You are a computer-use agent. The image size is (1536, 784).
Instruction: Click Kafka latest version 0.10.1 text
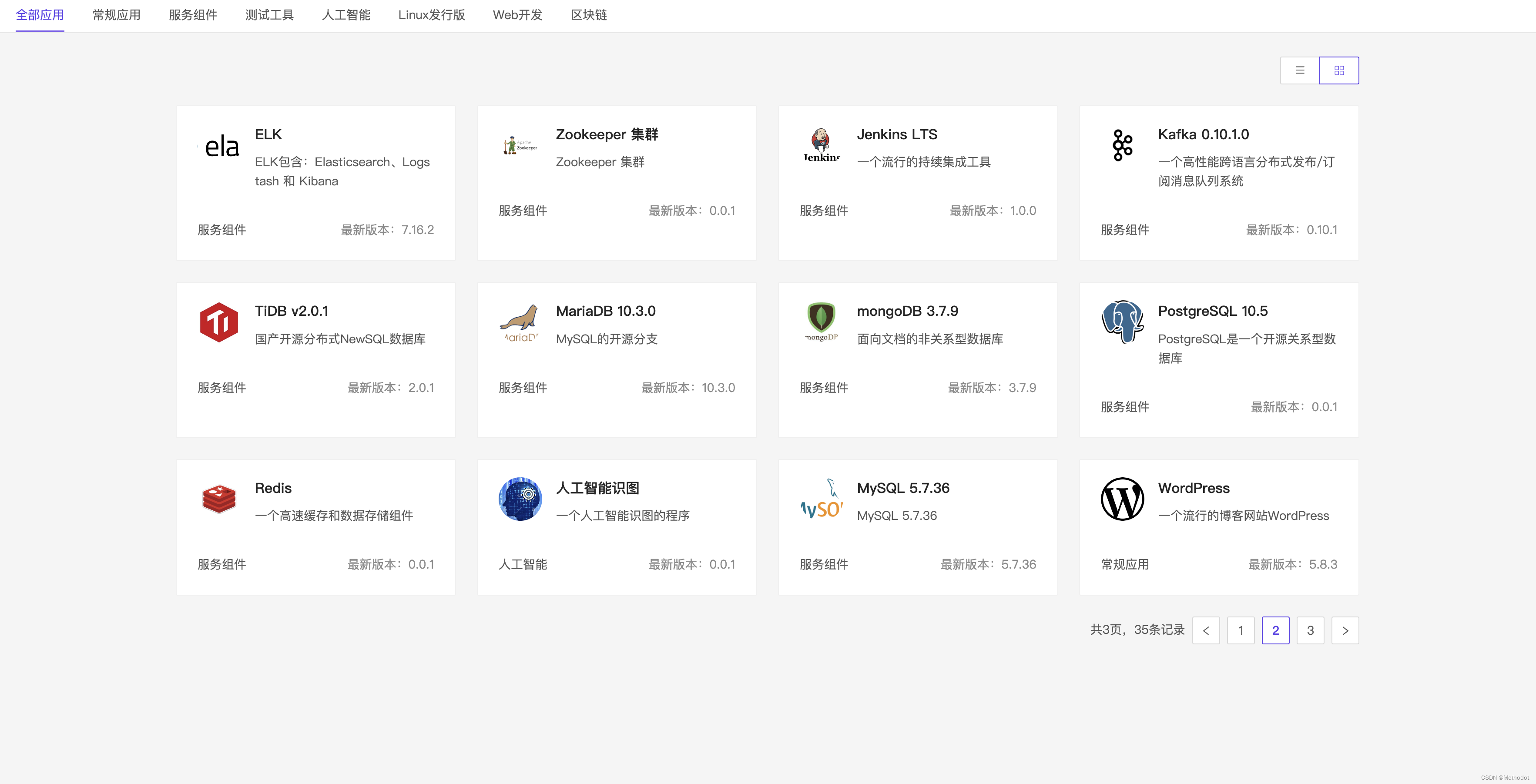[1291, 230]
